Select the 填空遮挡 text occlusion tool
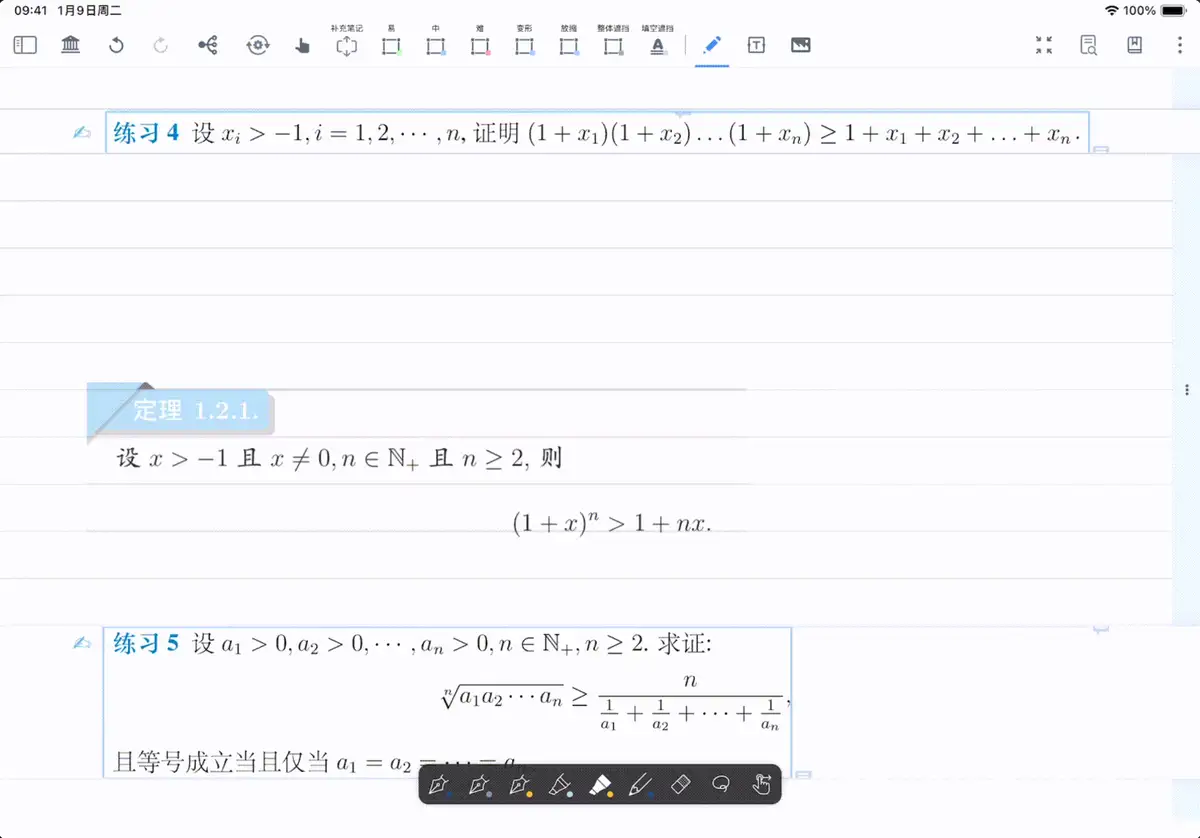The width and height of the screenshot is (1200, 838). (657, 41)
